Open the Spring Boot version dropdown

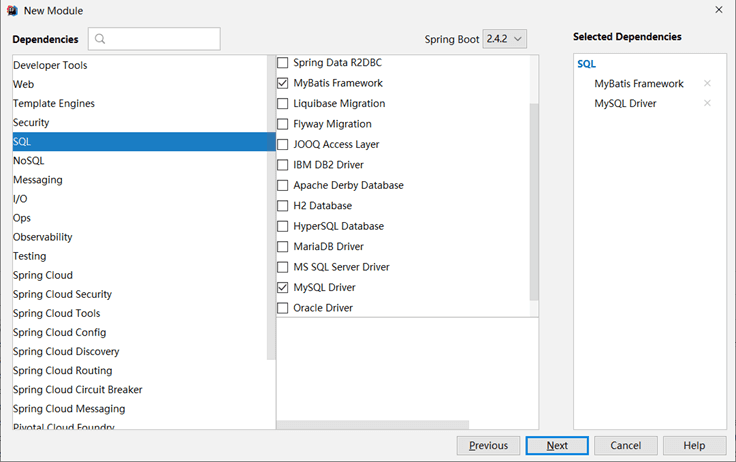pyautogui.click(x=504, y=39)
